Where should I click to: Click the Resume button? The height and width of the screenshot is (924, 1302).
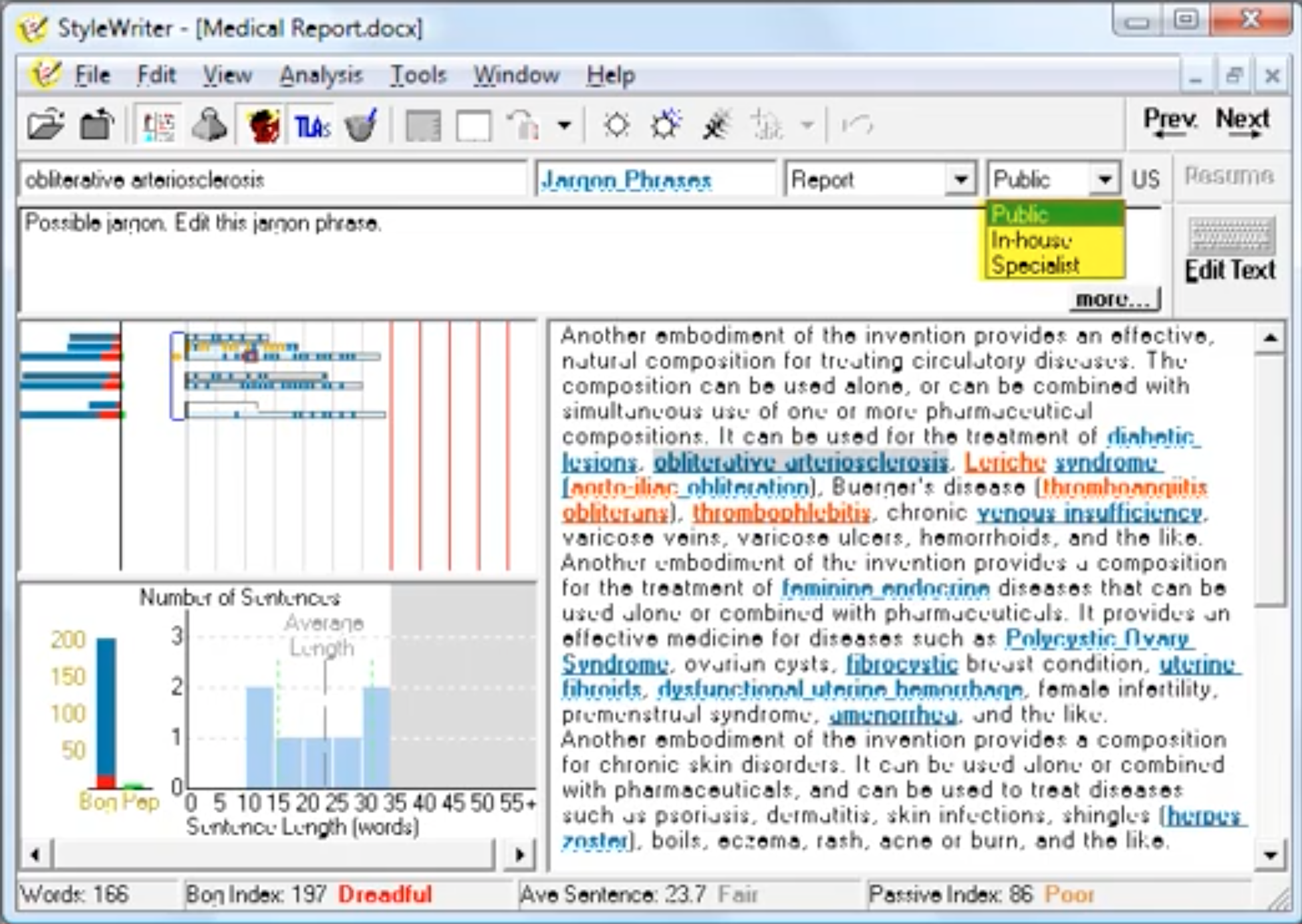[x=1229, y=175]
